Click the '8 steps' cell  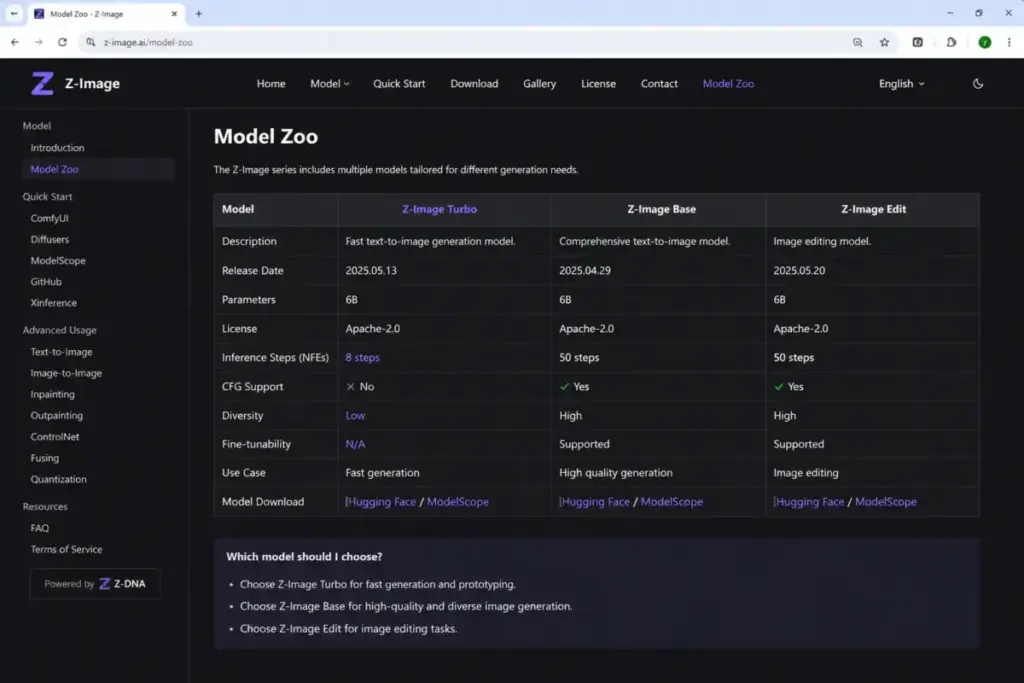(x=362, y=357)
